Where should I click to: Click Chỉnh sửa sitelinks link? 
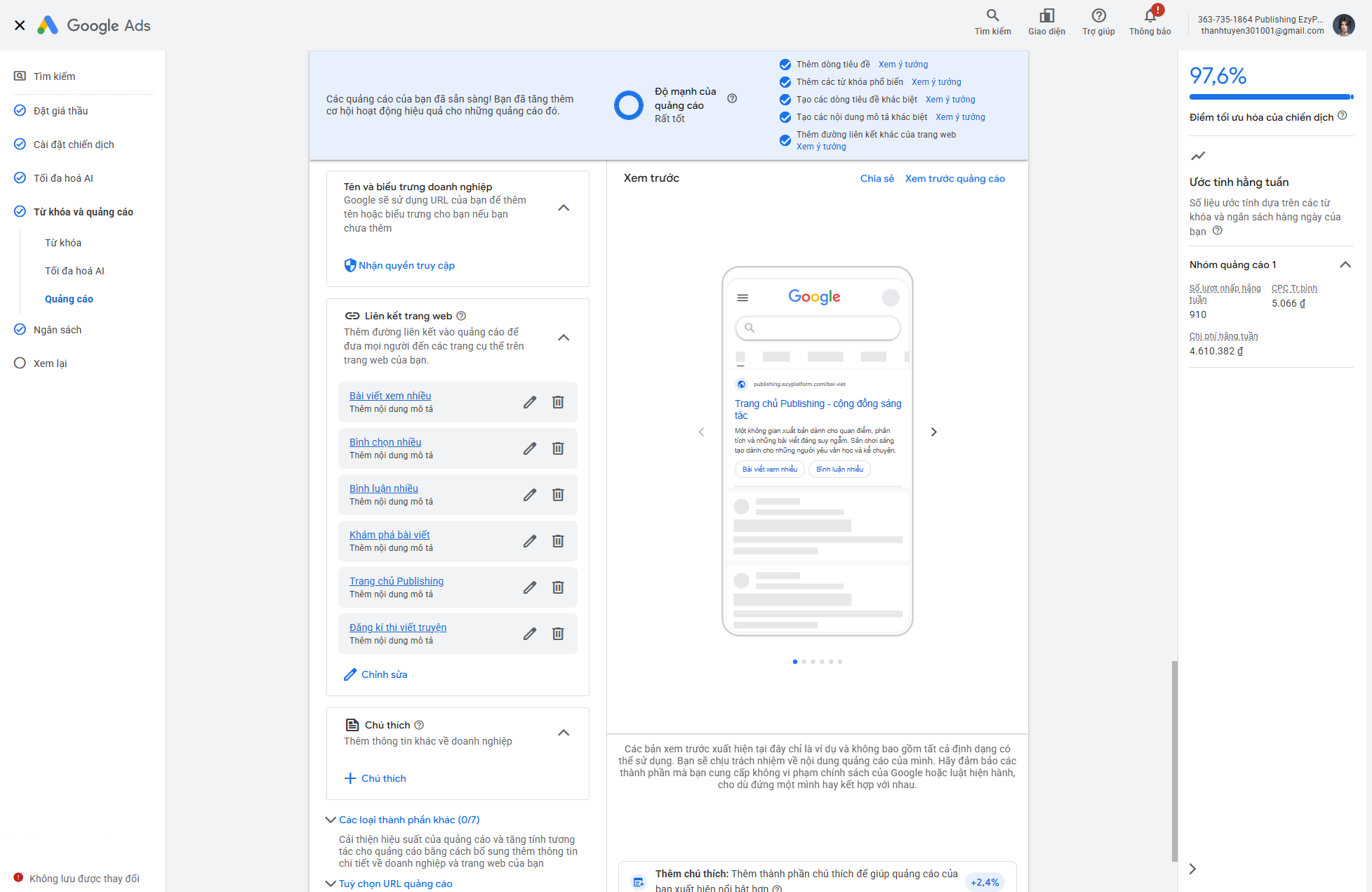pyautogui.click(x=375, y=674)
